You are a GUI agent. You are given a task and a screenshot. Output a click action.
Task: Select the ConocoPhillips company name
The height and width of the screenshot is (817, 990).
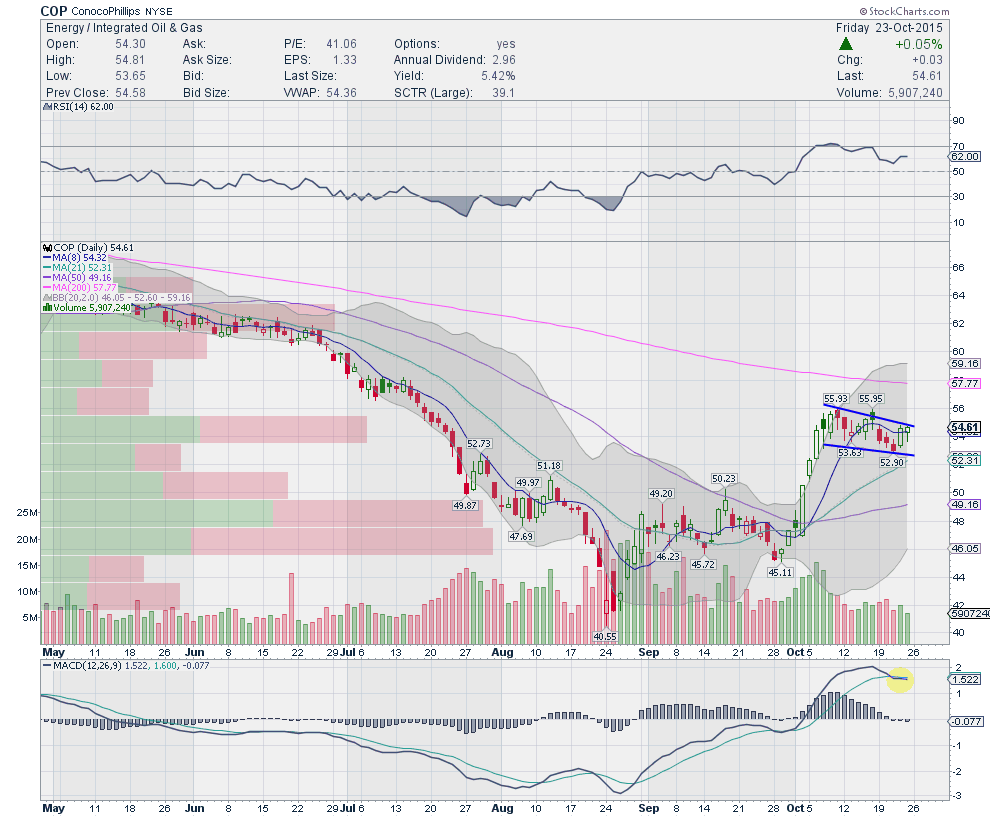105,11
